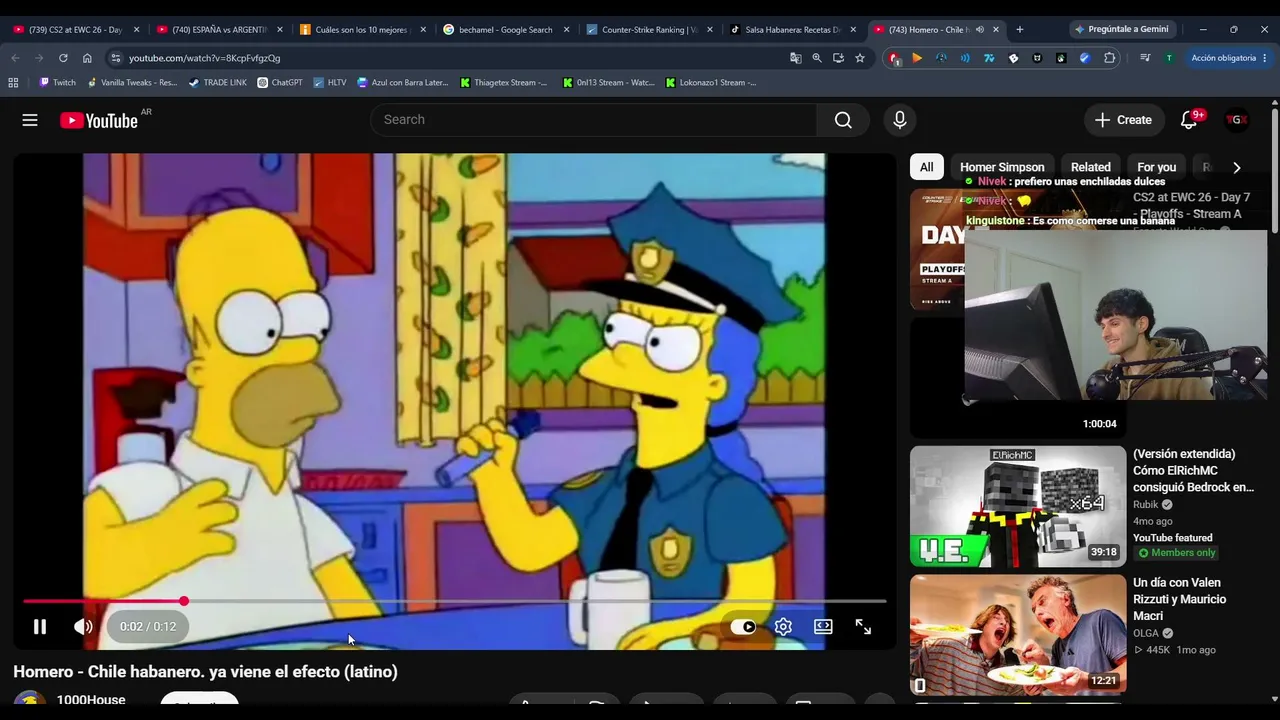Screen dimensions: 1280x720
Task: Go back with the browser back arrow
Action: 15,58
